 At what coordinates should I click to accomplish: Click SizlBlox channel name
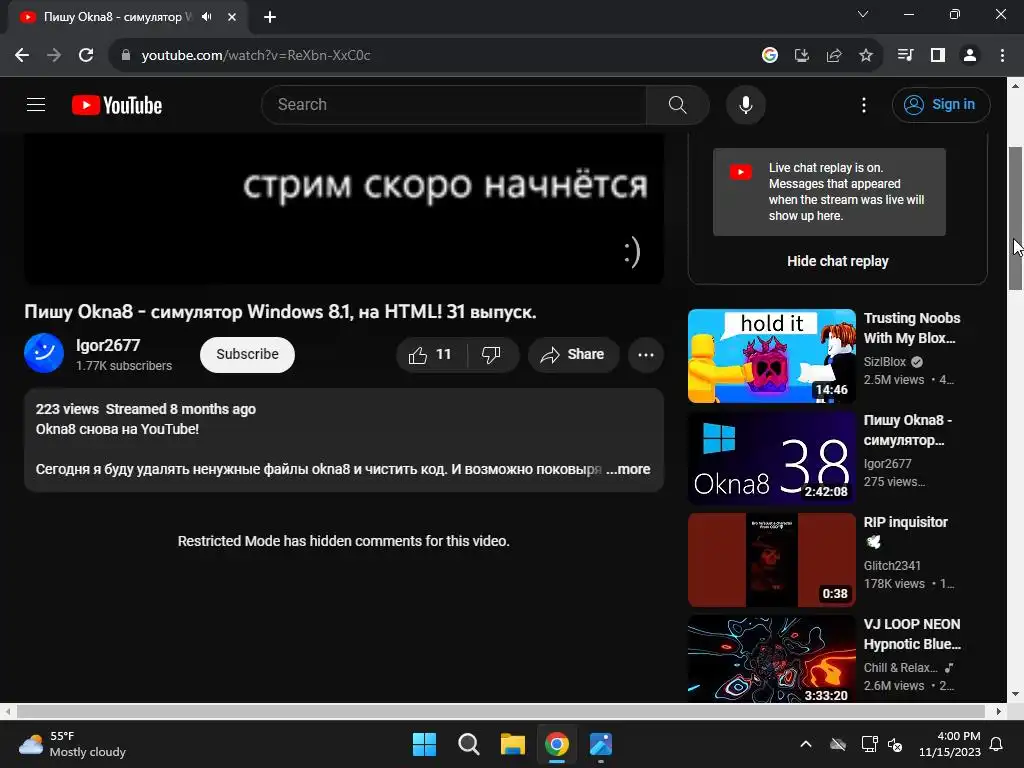[x=884, y=361]
